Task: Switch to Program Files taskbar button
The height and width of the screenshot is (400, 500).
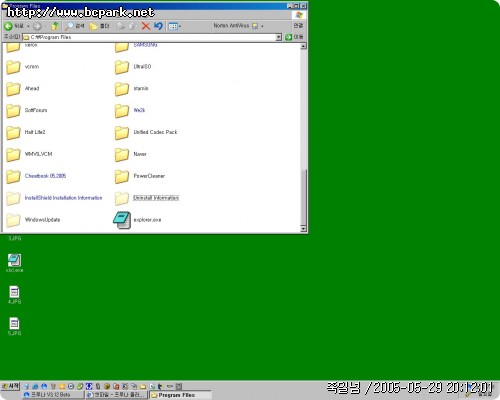Action: tap(180, 395)
